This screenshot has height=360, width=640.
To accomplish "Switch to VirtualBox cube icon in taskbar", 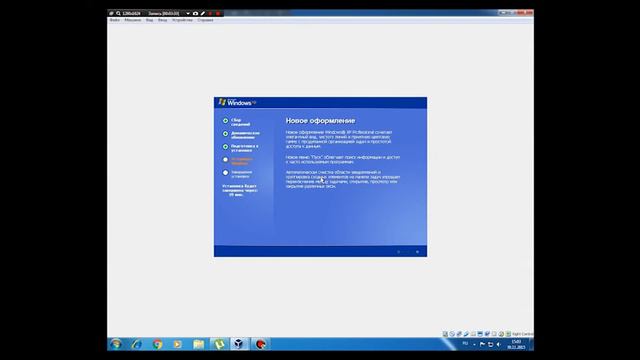I will (x=239, y=344).
